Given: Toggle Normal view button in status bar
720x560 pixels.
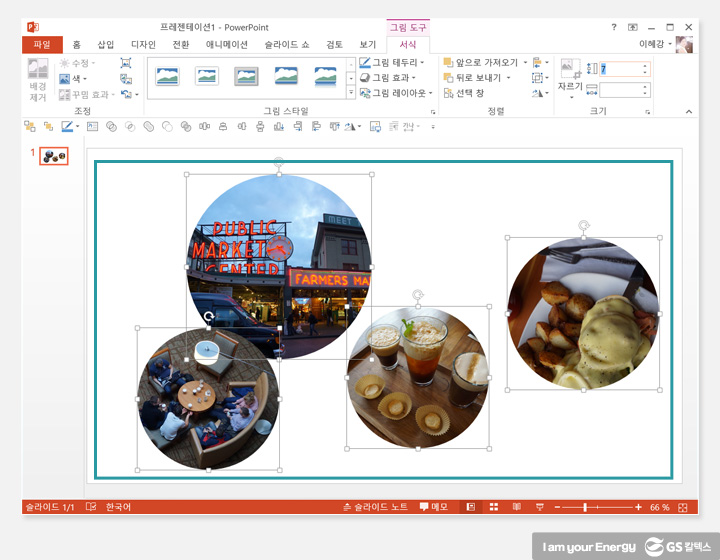Looking at the screenshot, I should (x=471, y=508).
